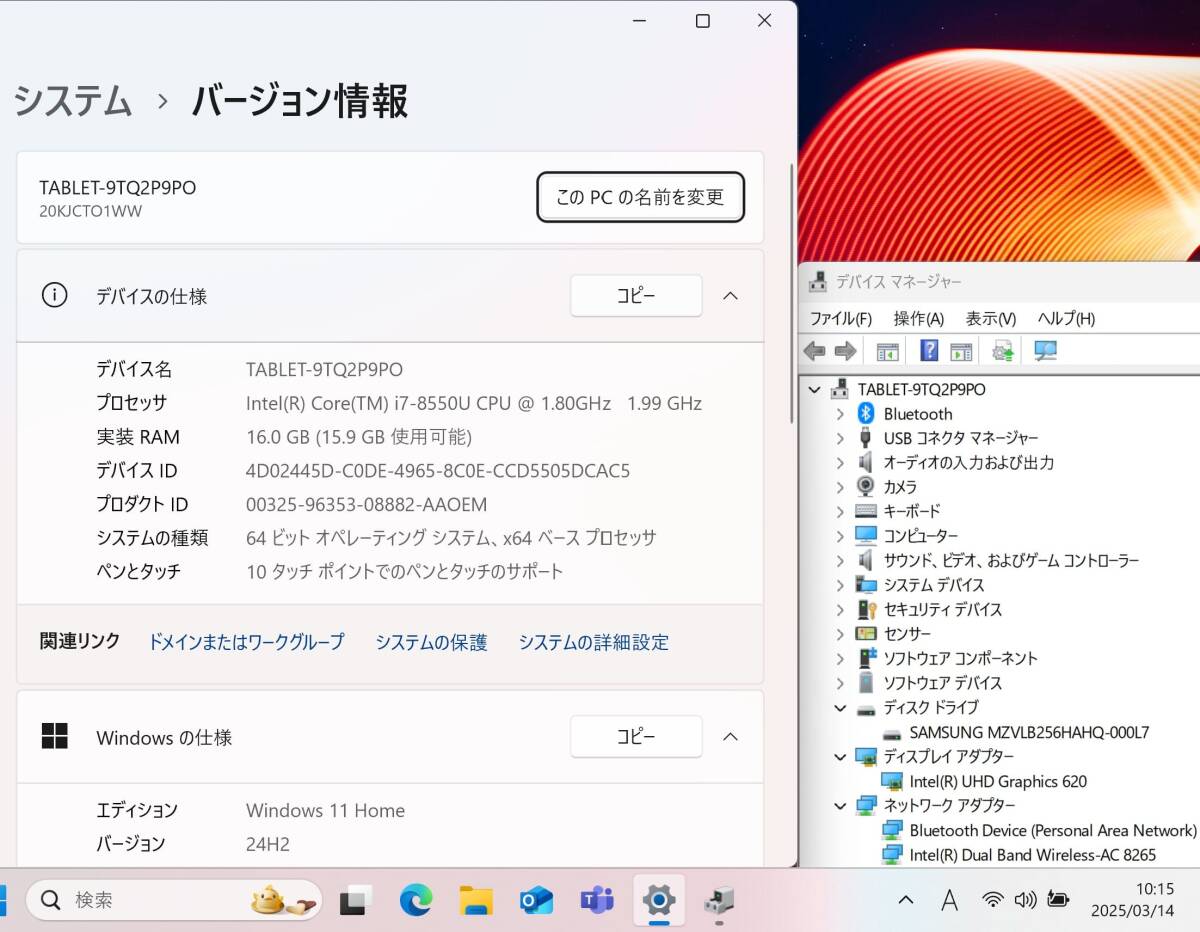Select センサー category in device tree
The height and width of the screenshot is (932, 1200).
click(907, 634)
